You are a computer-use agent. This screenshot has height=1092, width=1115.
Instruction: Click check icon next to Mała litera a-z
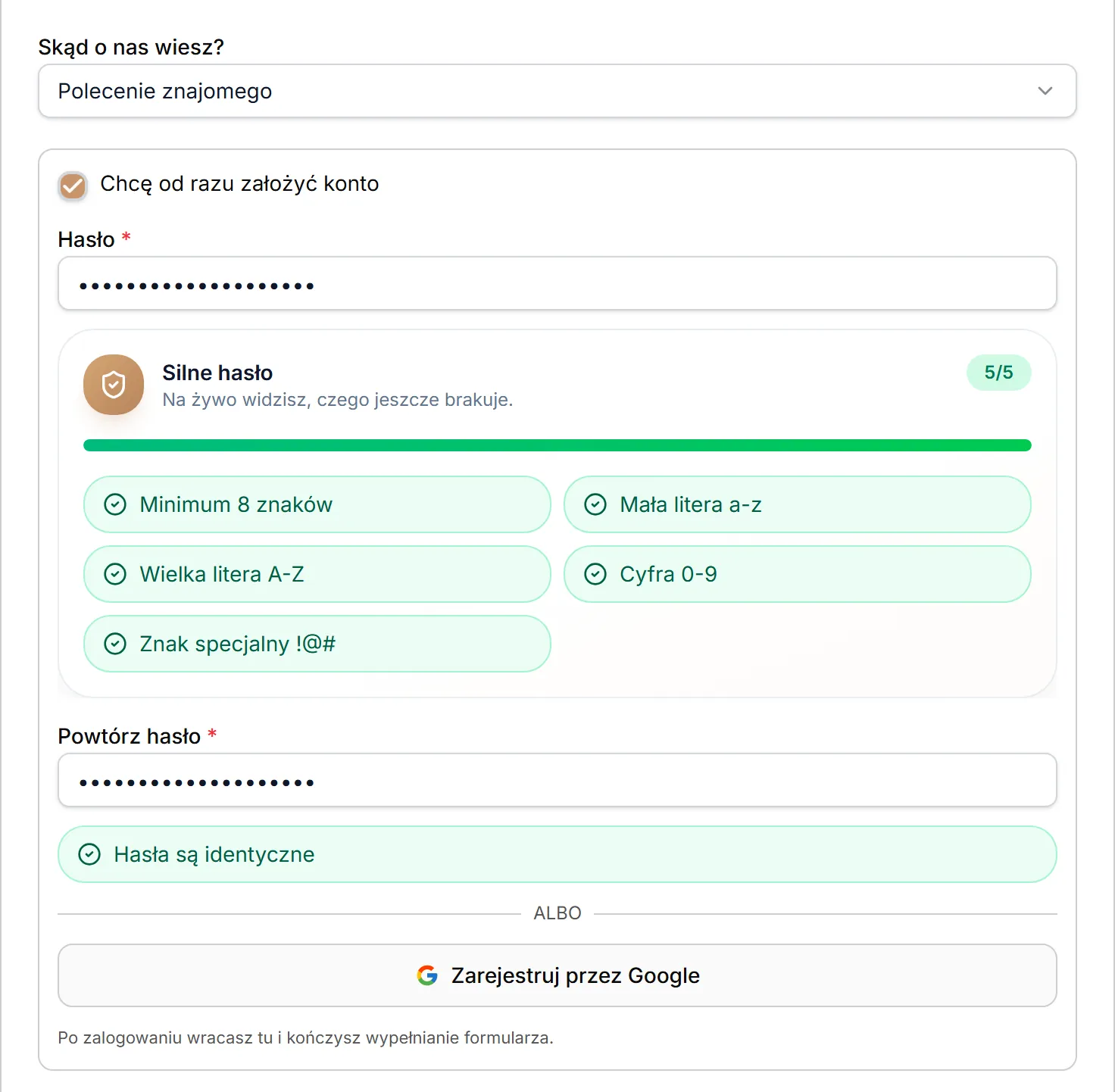pos(595,504)
